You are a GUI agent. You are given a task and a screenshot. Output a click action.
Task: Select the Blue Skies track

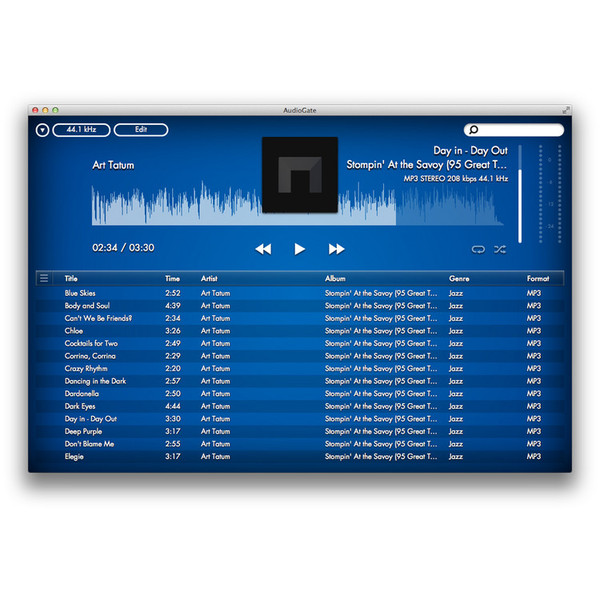(300, 293)
